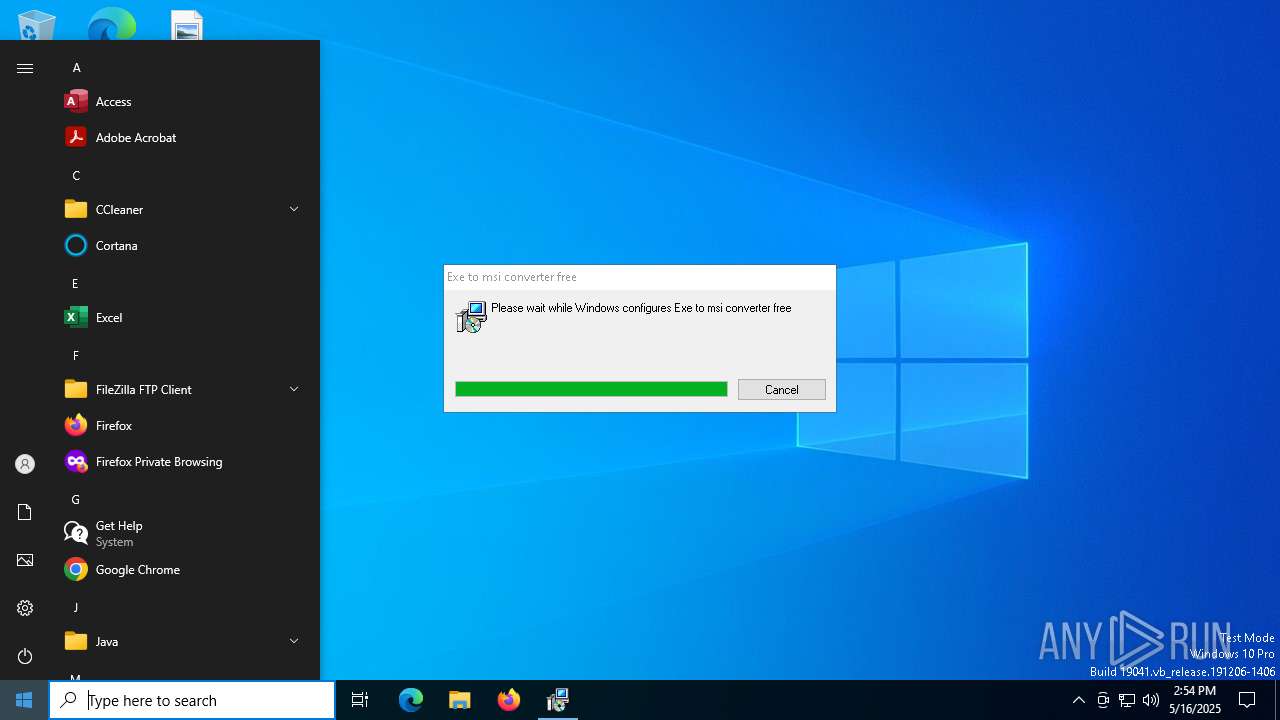This screenshot has height=720, width=1280.
Task: Open Access from the Start menu
Action: pyautogui.click(x=184, y=101)
